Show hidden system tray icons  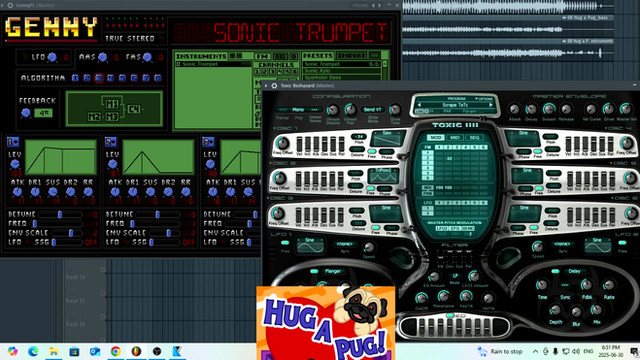coord(535,351)
